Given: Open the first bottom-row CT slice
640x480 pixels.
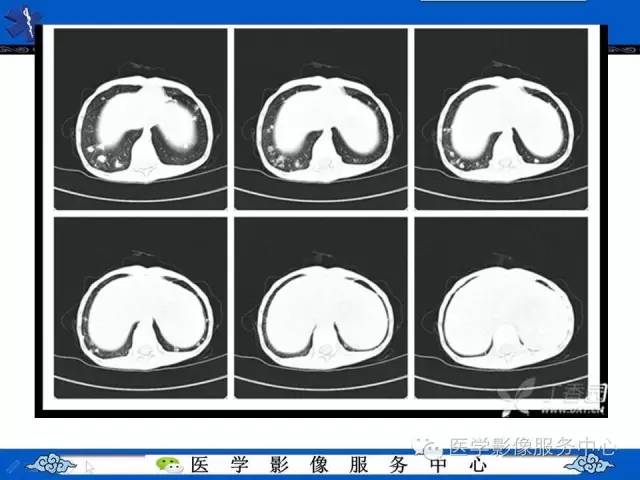Looking at the screenshot, I should [x=141, y=308].
